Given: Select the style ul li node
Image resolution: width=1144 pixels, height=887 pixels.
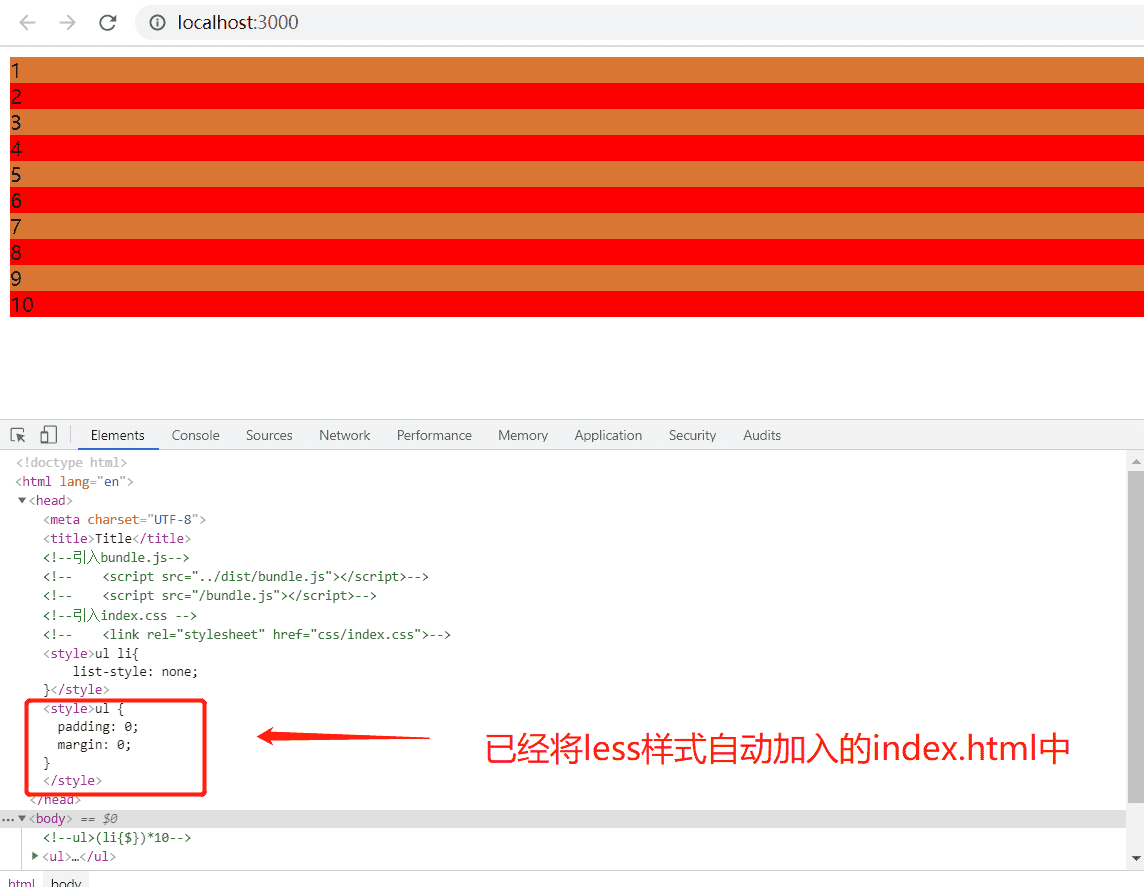Looking at the screenshot, I should coord(90,654).
